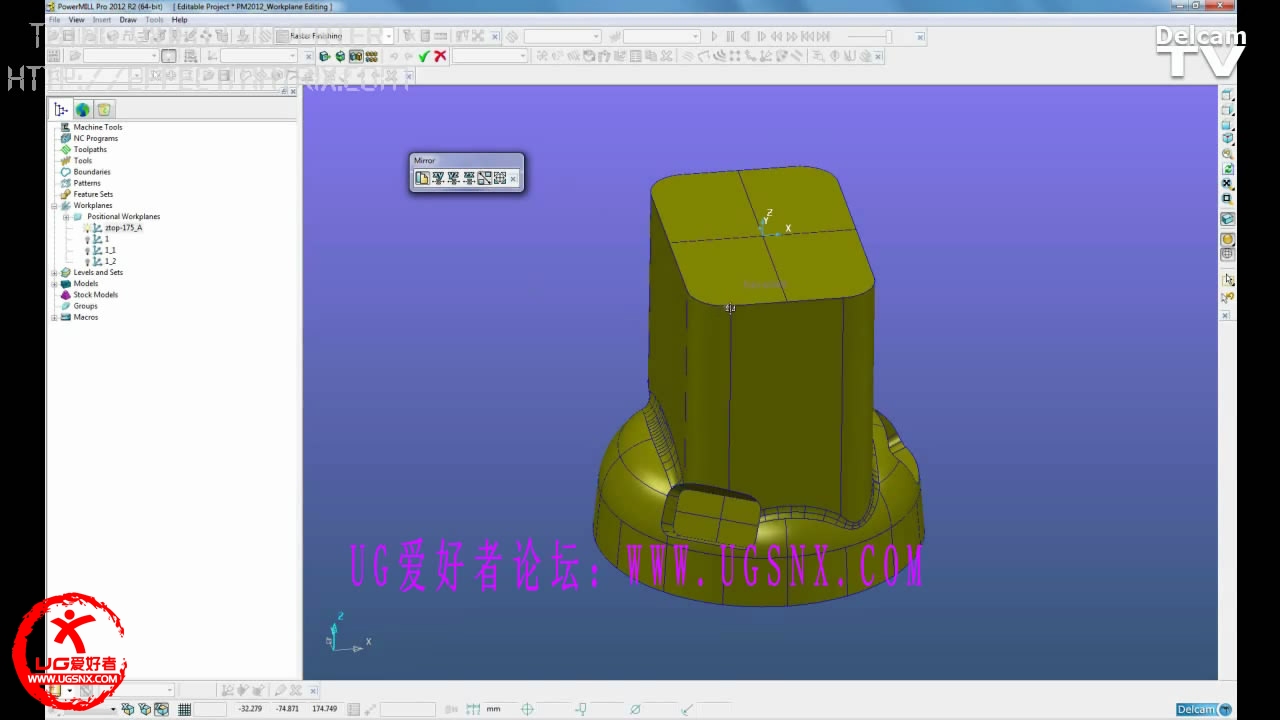Screen dimensions: 1280x720
Task: Pause the toolpath simulation
Action: point(730,36)
